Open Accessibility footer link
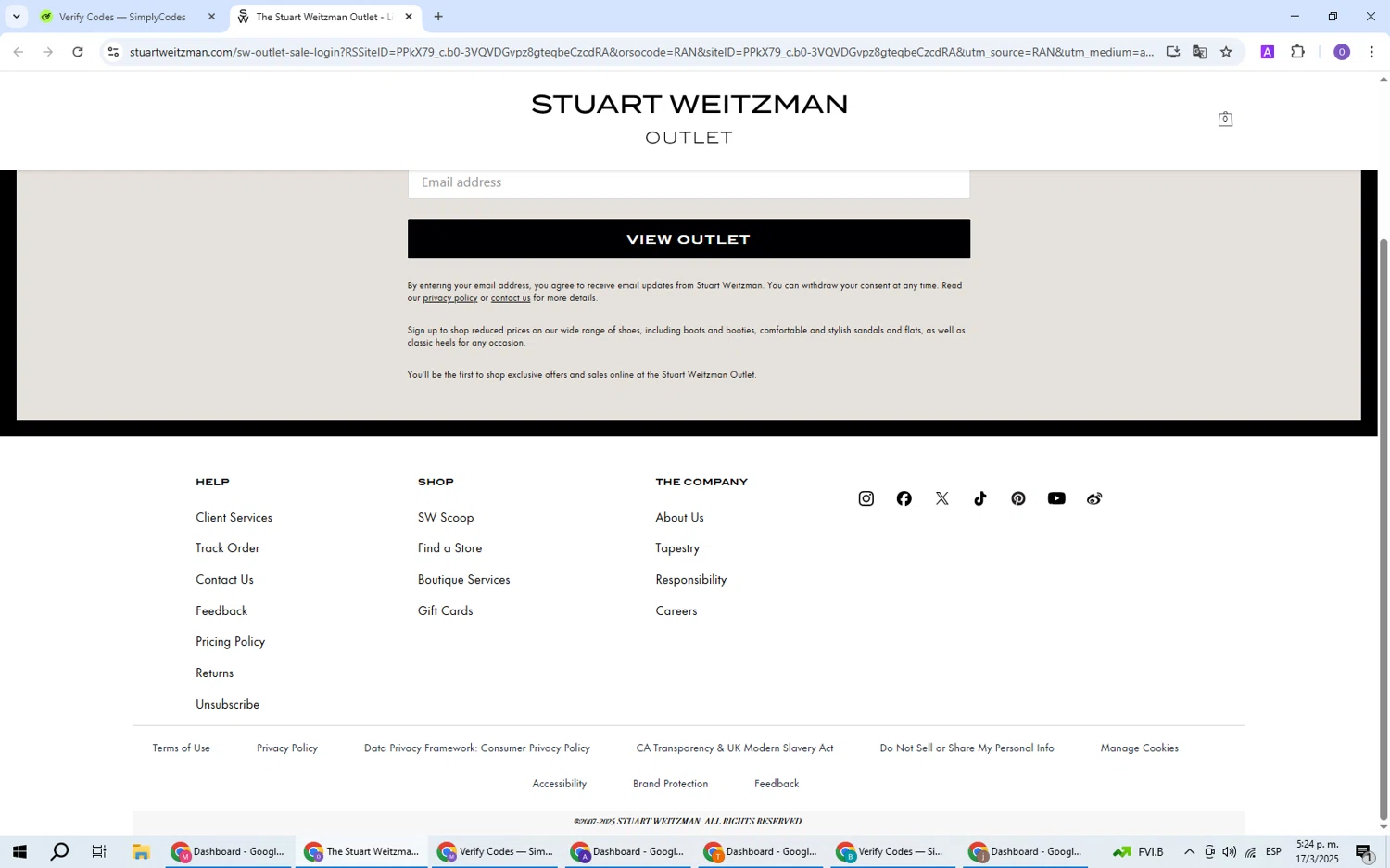Image resolution: width=1390 pixels, height=868 pixels. (x=559, y=784)
